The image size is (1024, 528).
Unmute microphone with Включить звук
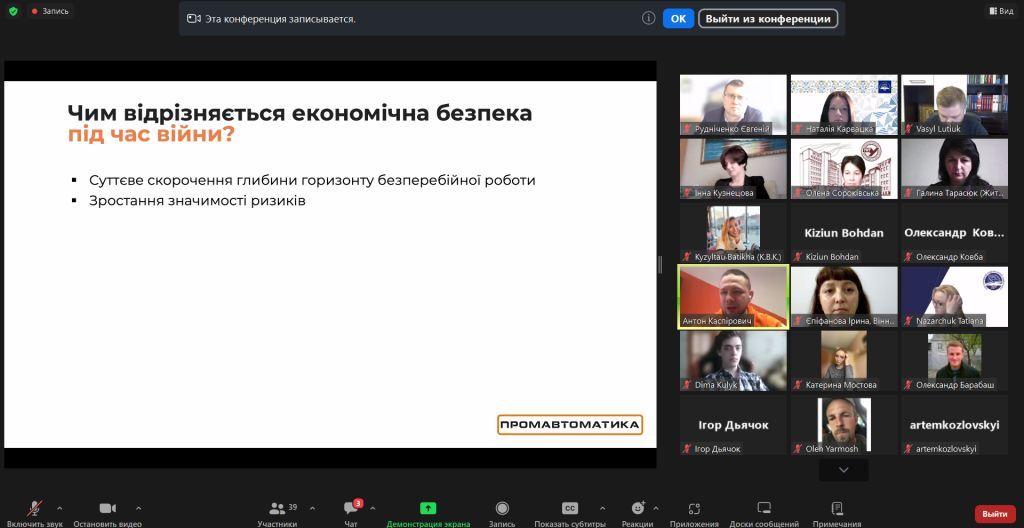(x=35, y=514)
